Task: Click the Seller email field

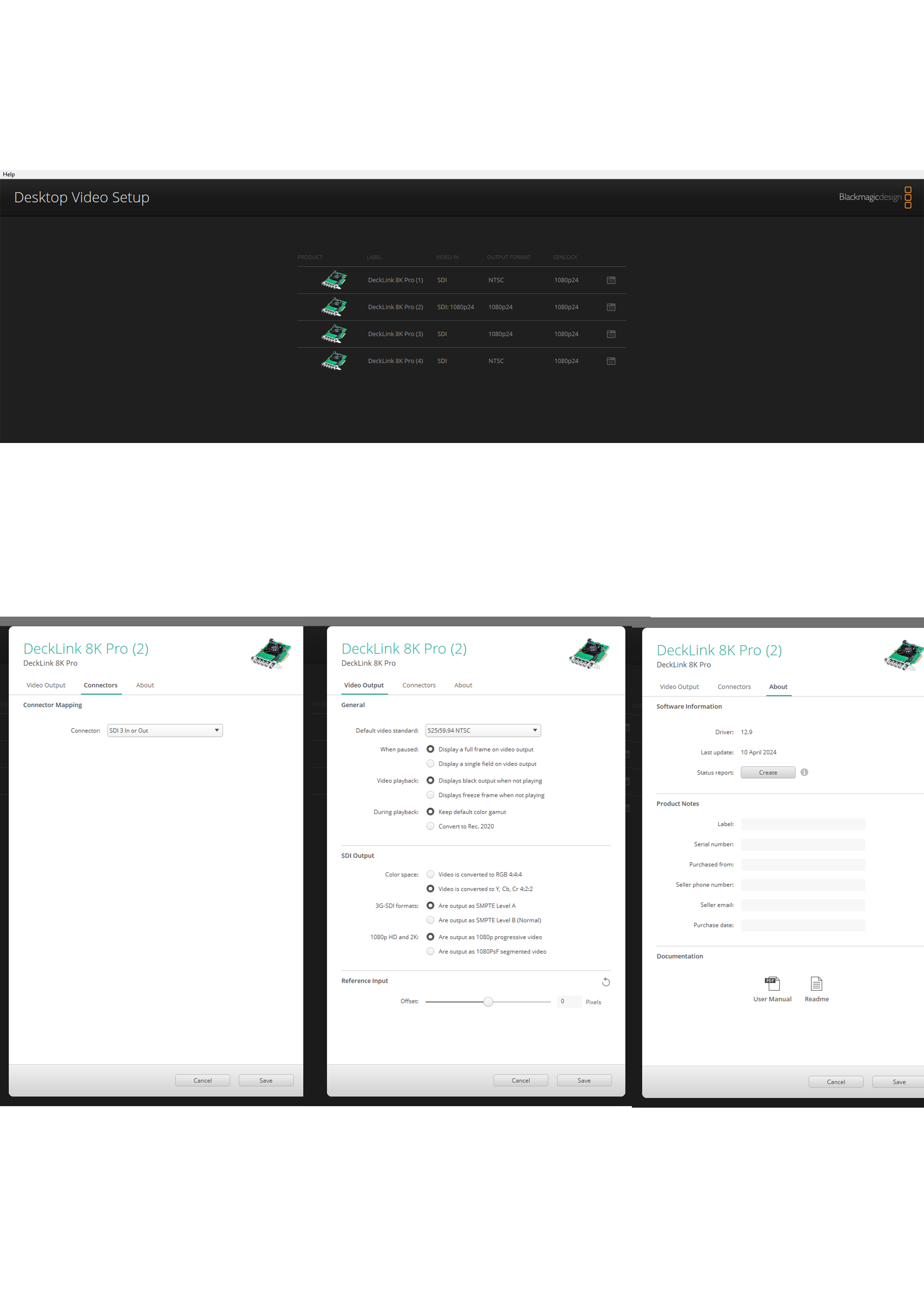Action: [803, 905]
